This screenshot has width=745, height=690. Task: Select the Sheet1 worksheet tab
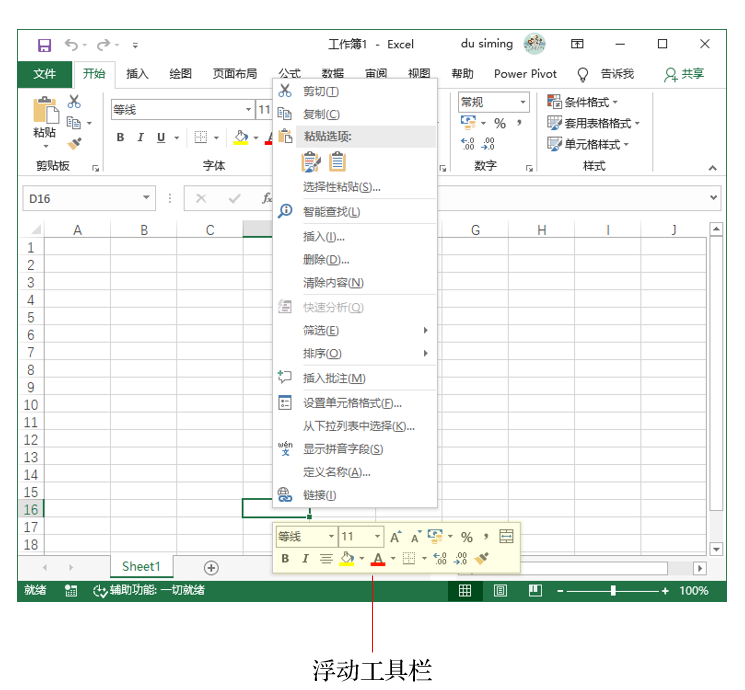pos(141,566)
